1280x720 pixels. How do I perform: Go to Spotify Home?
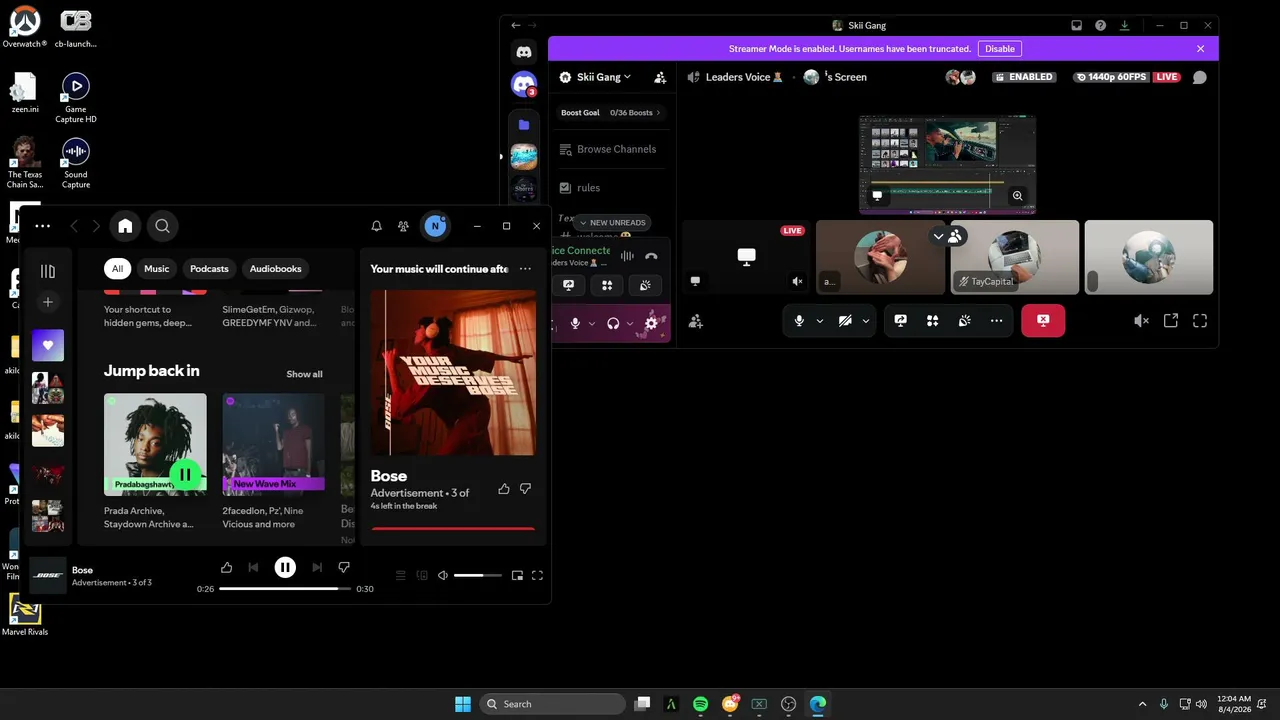125,226
